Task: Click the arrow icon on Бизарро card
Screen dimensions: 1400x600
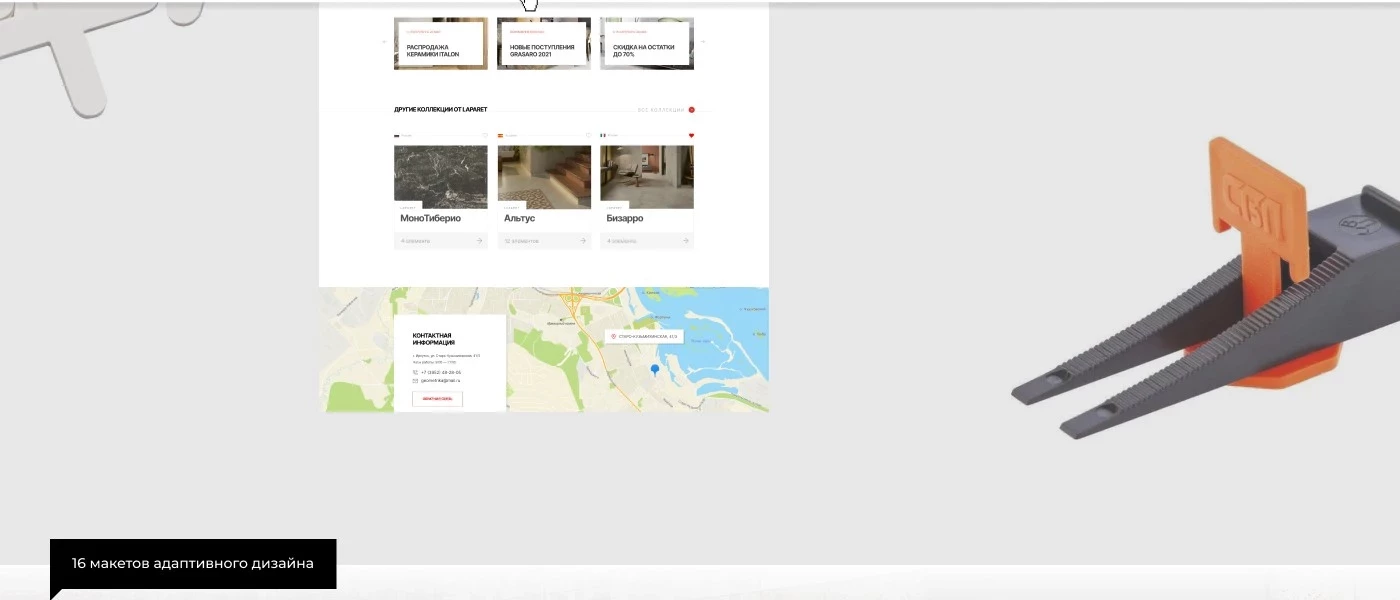Action: point(686,241)
